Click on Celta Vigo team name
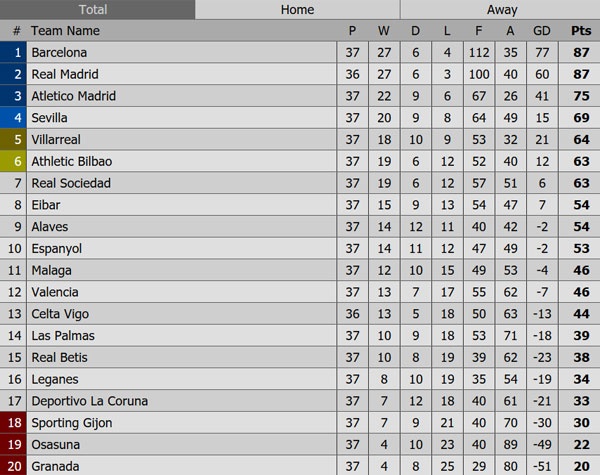This screenshot has width=600, height=475. [x=60, y=314]
